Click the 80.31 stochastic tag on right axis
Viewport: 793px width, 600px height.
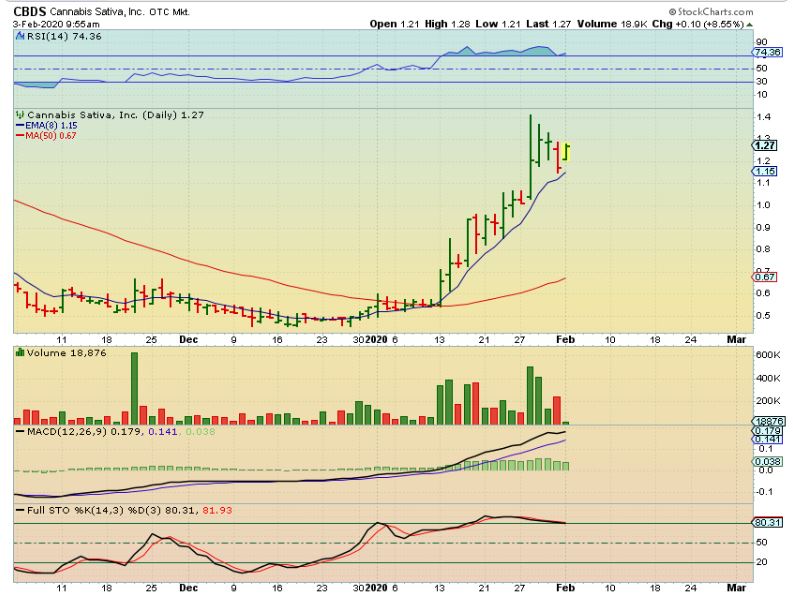coord(767,522)
